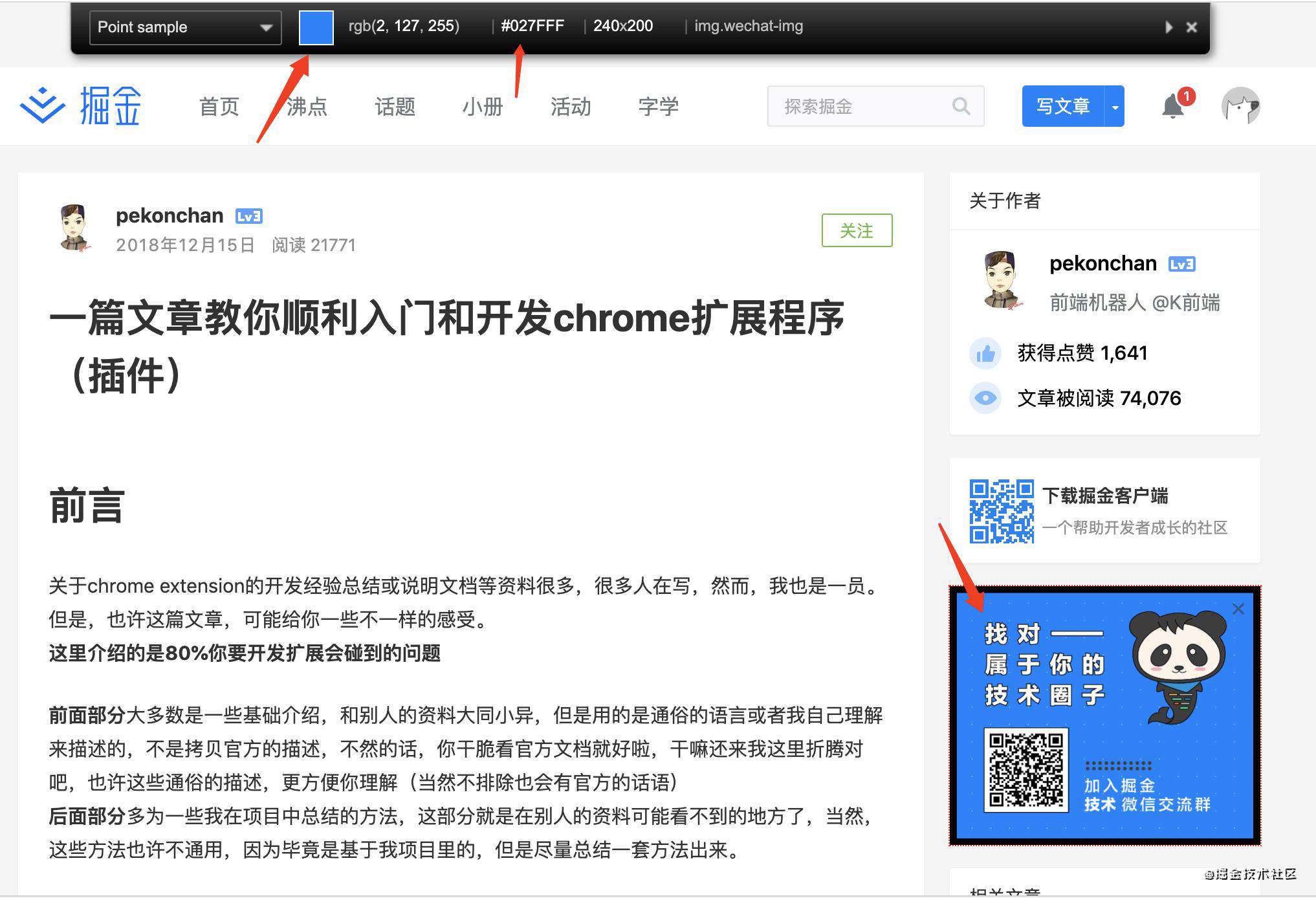Viewport: 1316px width, 898px height.
Task: Open the 活动 nav tab
Action: 571,107
